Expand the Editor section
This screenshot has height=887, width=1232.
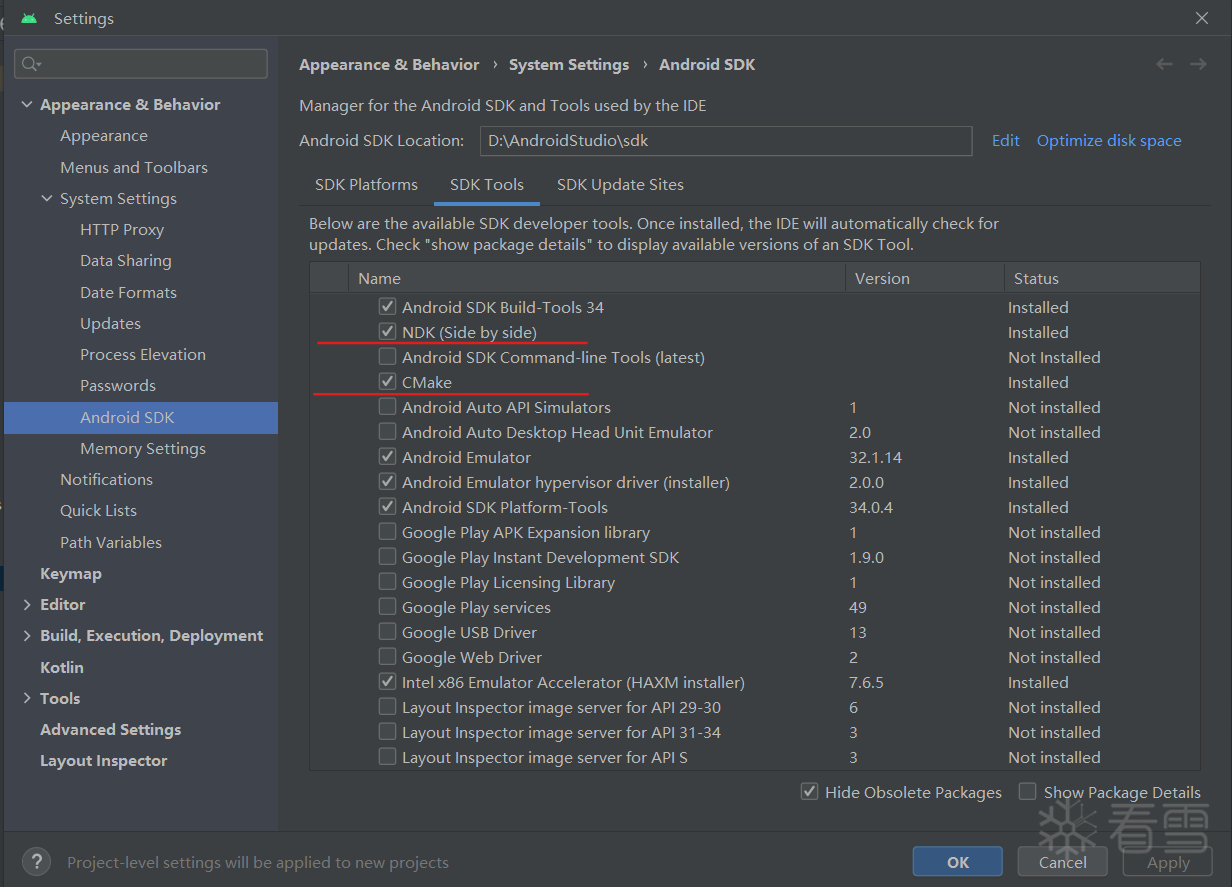click(x=27, y=605)
